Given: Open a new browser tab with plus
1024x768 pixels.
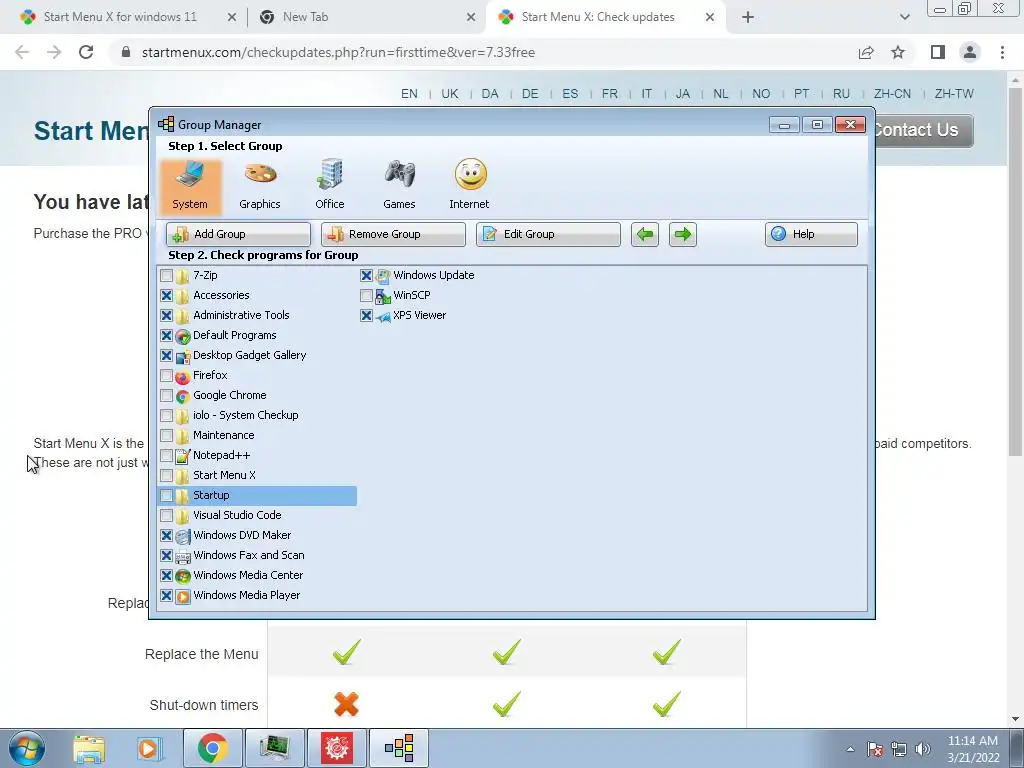Looking at the screenshot, I should tap(748, 17).
